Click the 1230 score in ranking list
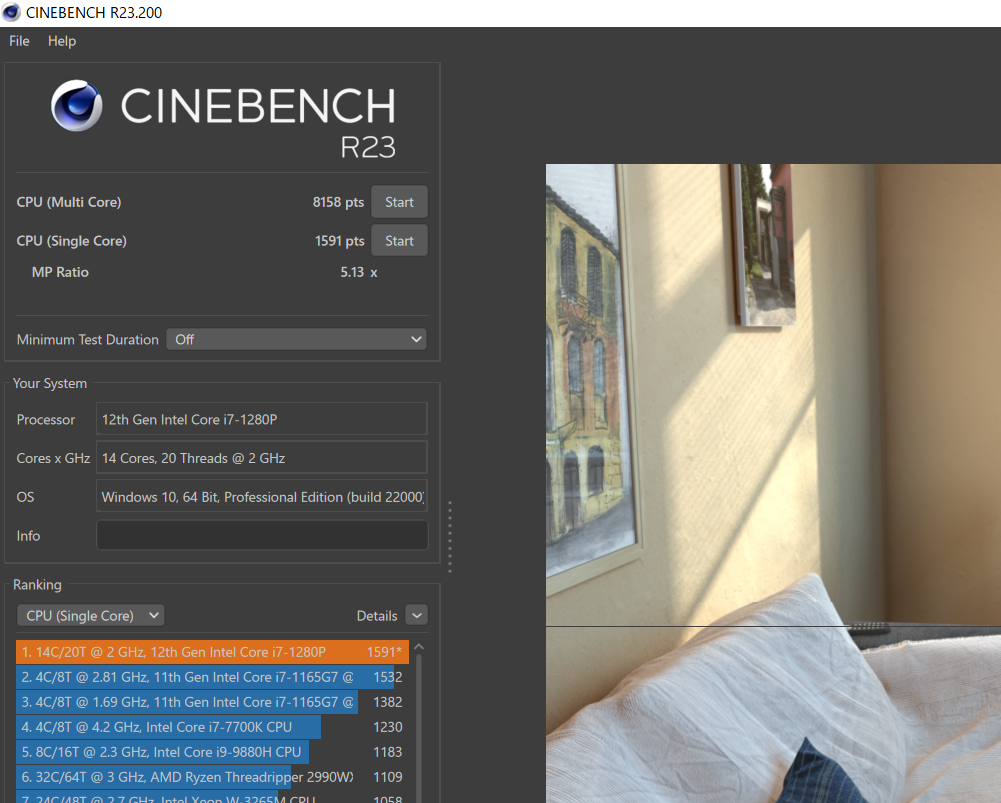 coord(388,727)
